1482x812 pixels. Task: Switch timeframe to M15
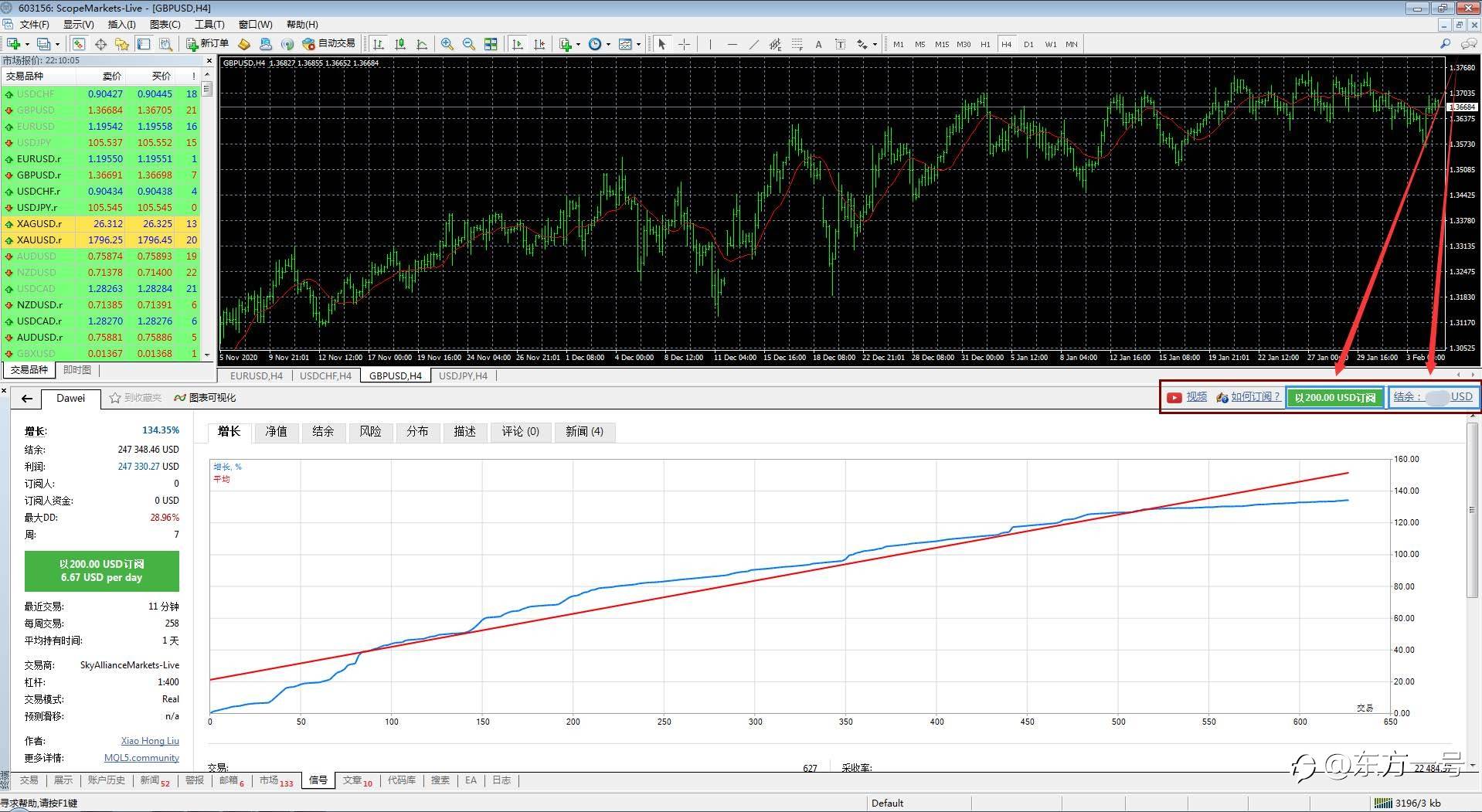click(x=942, y=44)
